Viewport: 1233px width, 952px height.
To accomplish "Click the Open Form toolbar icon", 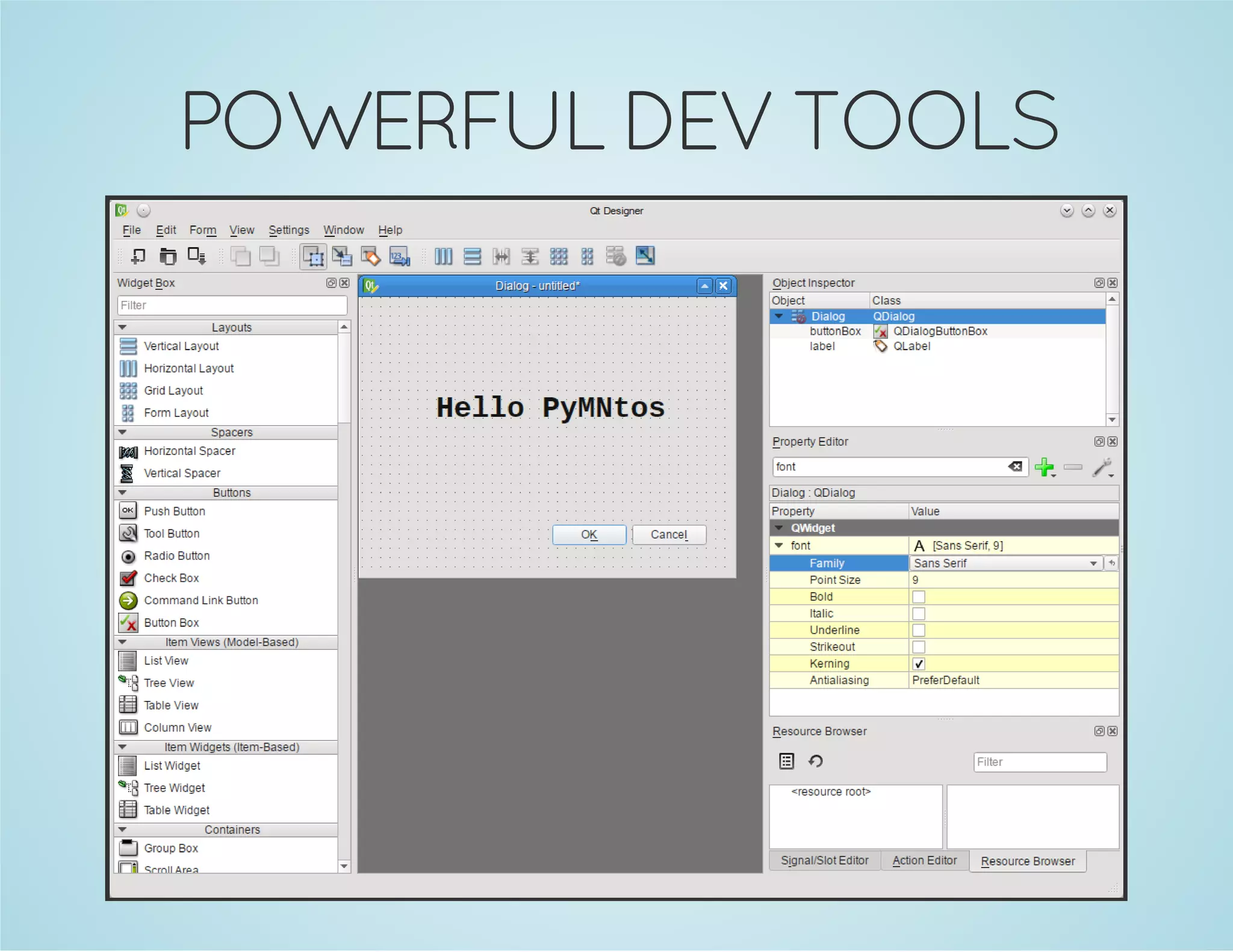I will pyautogui.click(x=167, y=256).
